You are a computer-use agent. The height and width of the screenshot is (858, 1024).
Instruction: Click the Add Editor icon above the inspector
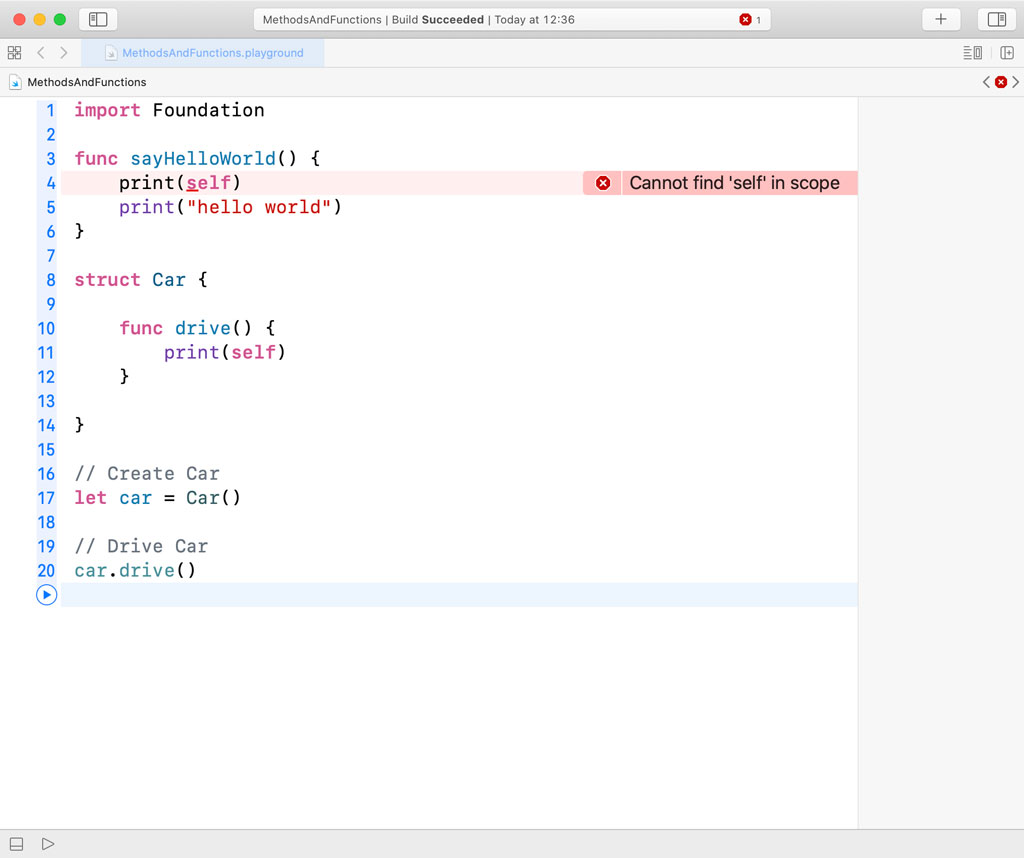(1009, 51)
